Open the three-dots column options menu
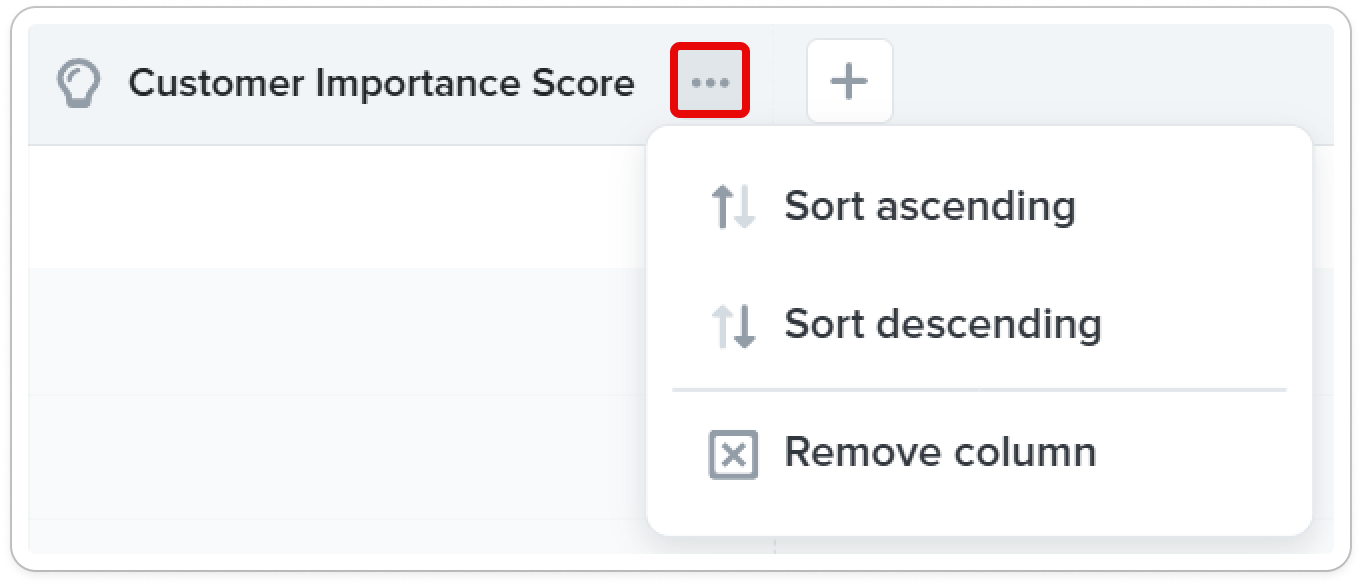1362x586 pixels. pos(710,82)
